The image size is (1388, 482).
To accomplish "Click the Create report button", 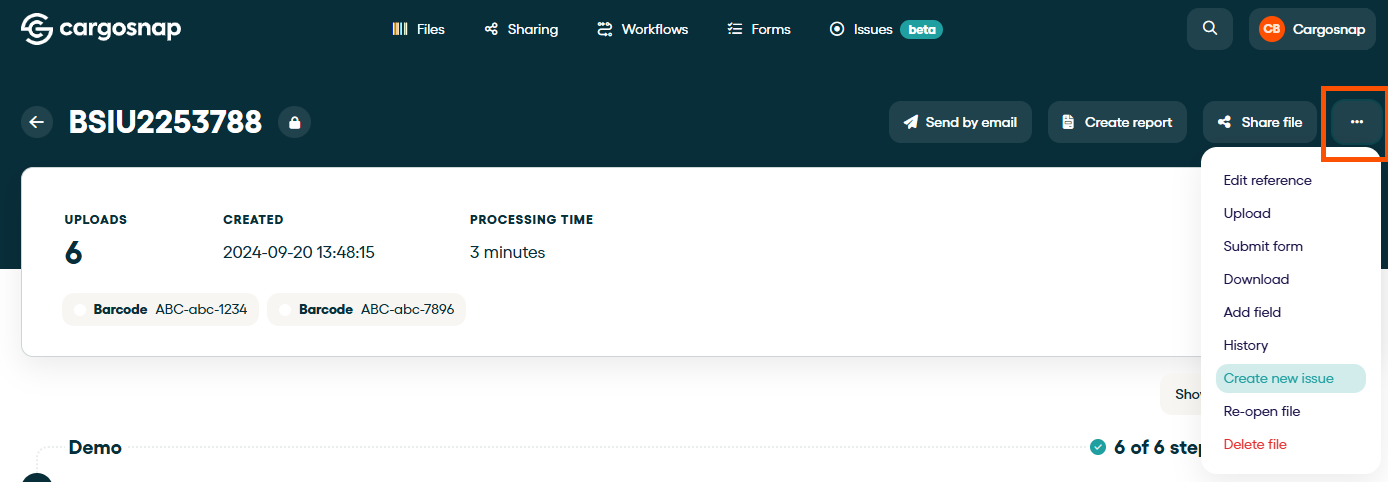I will pos(1117,122).
